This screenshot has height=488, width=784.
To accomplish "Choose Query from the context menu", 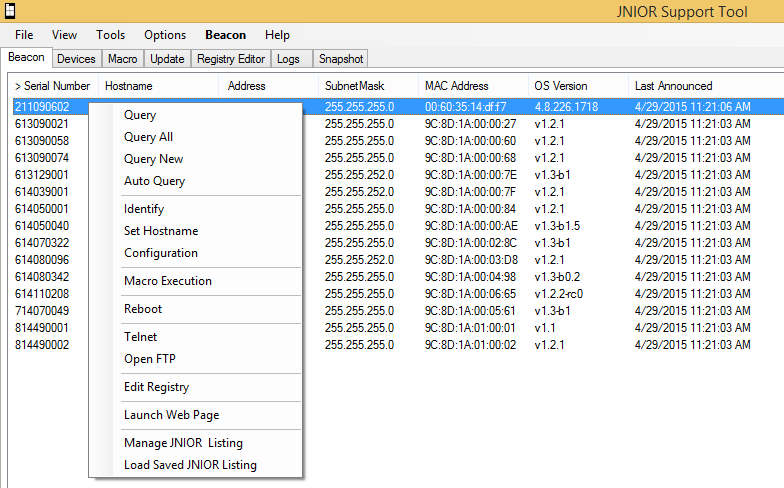I will 196,115.
